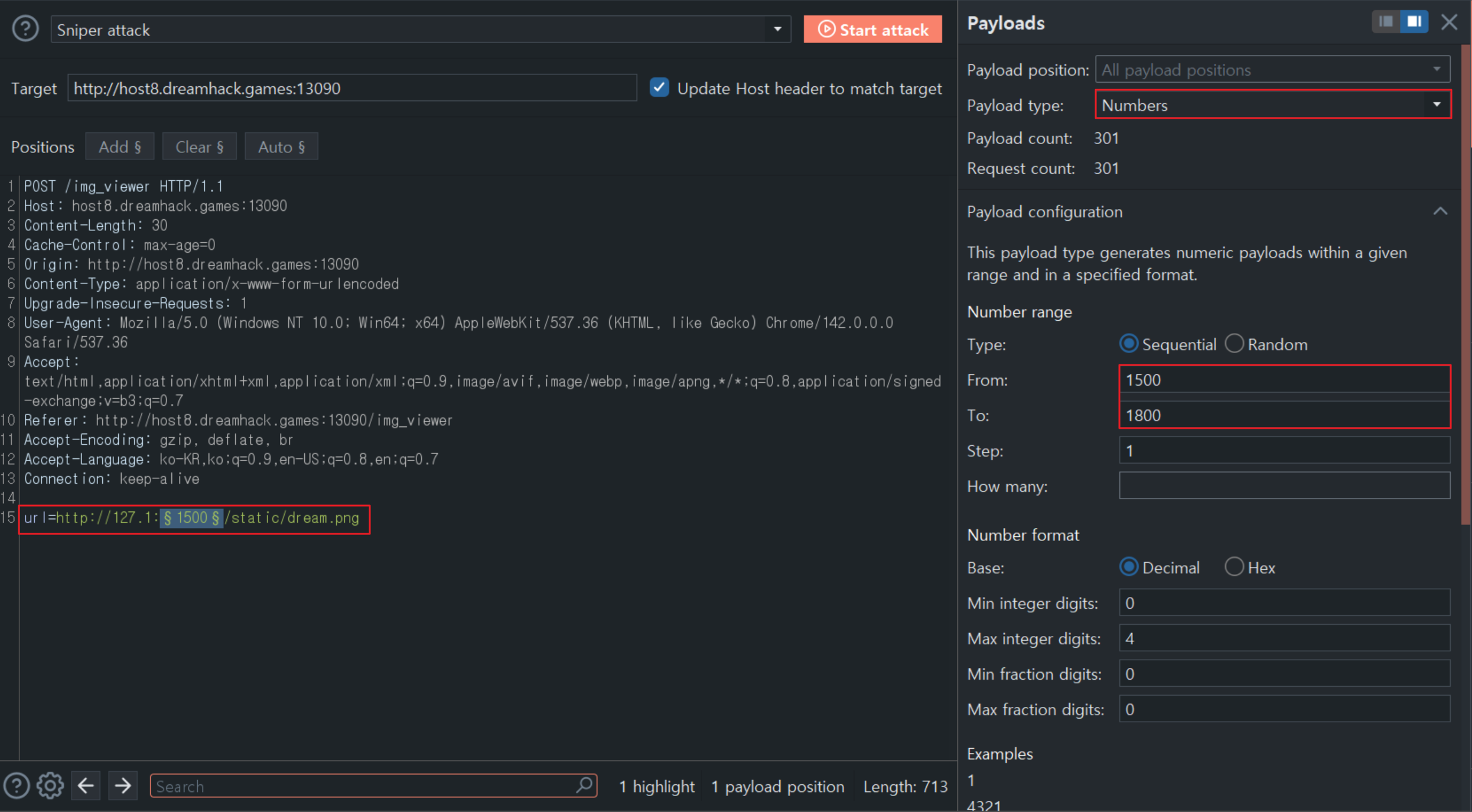
Task: Click the Auto § positions button
Action: [x=281, y=146]
